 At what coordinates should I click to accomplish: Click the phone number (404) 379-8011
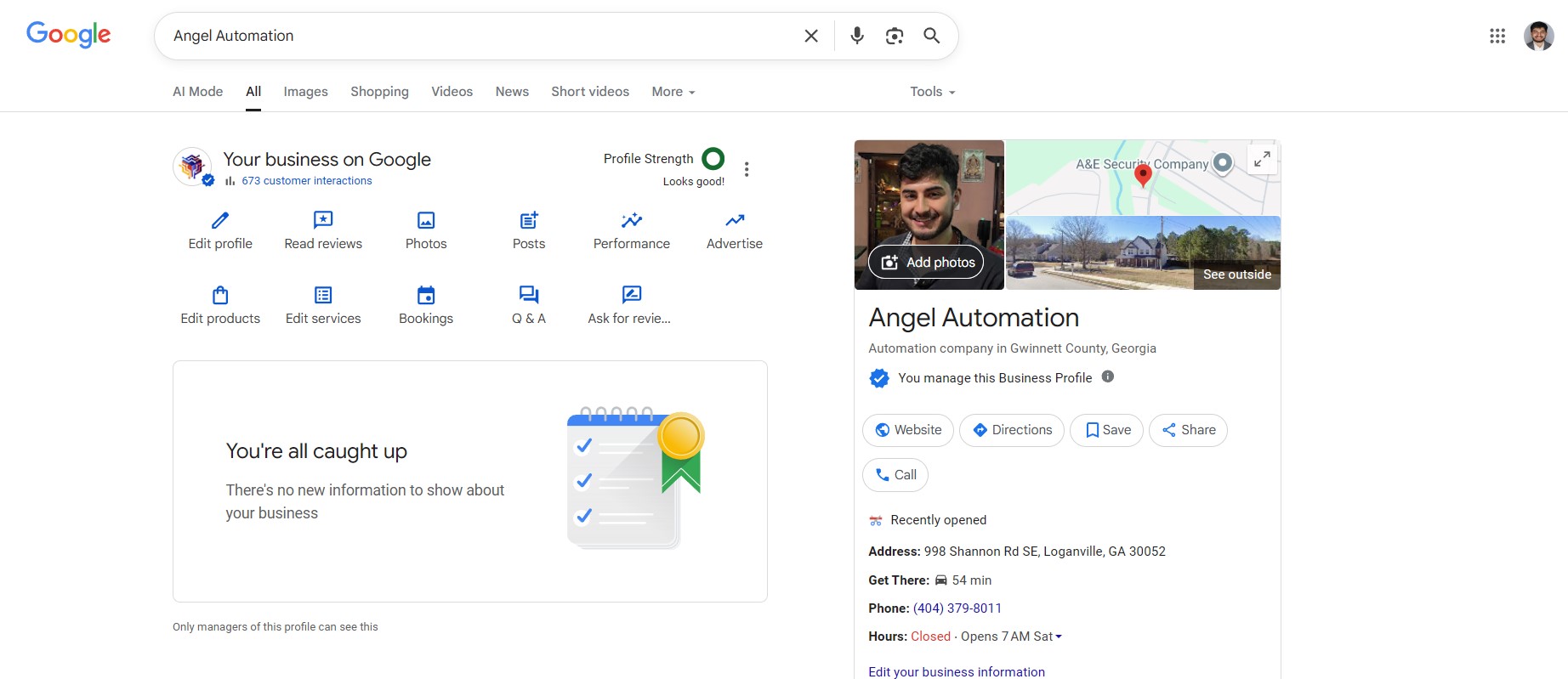click(x=957, y=608)
